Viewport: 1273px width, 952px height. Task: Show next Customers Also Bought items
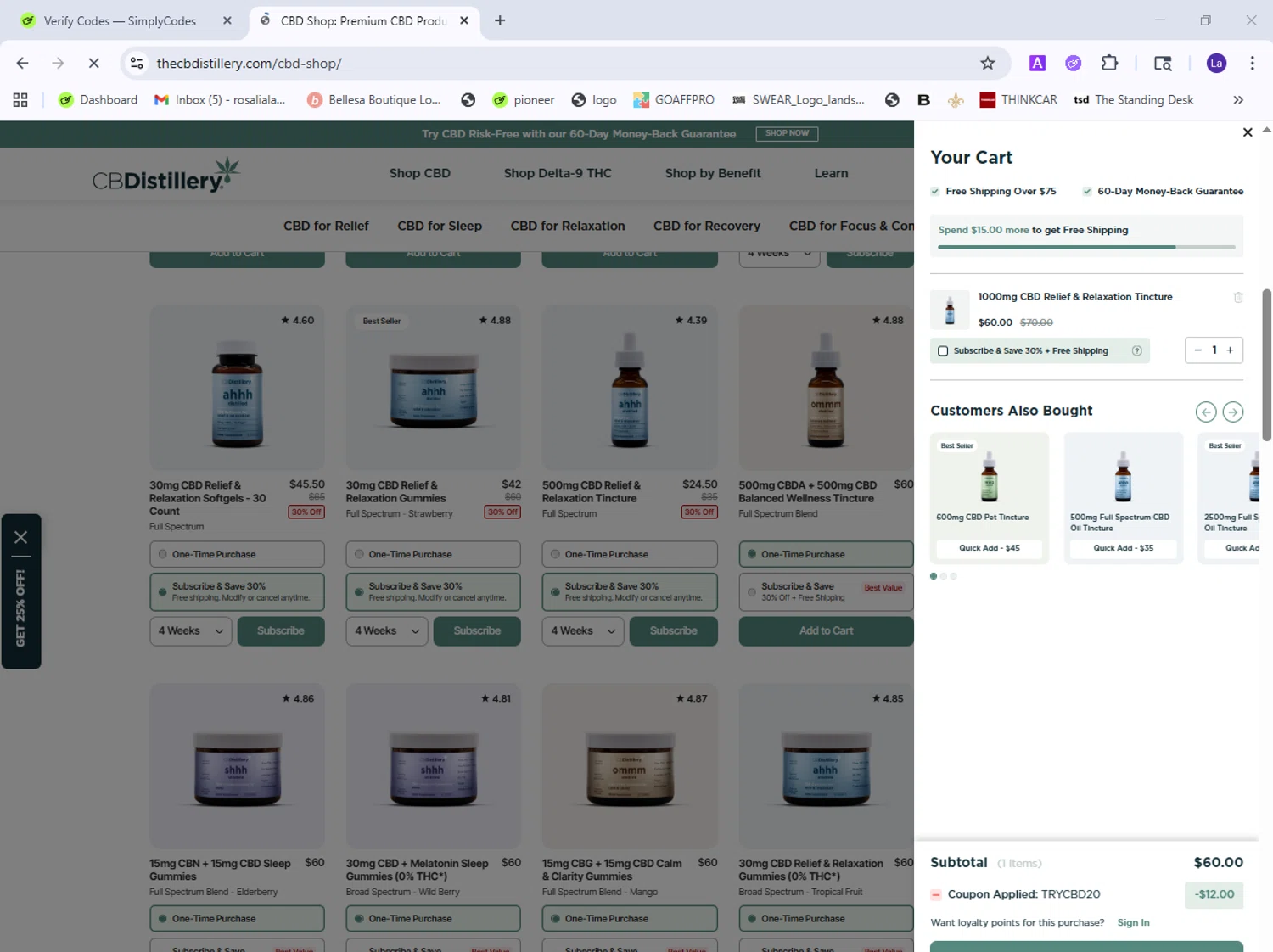coord(1233,412)
